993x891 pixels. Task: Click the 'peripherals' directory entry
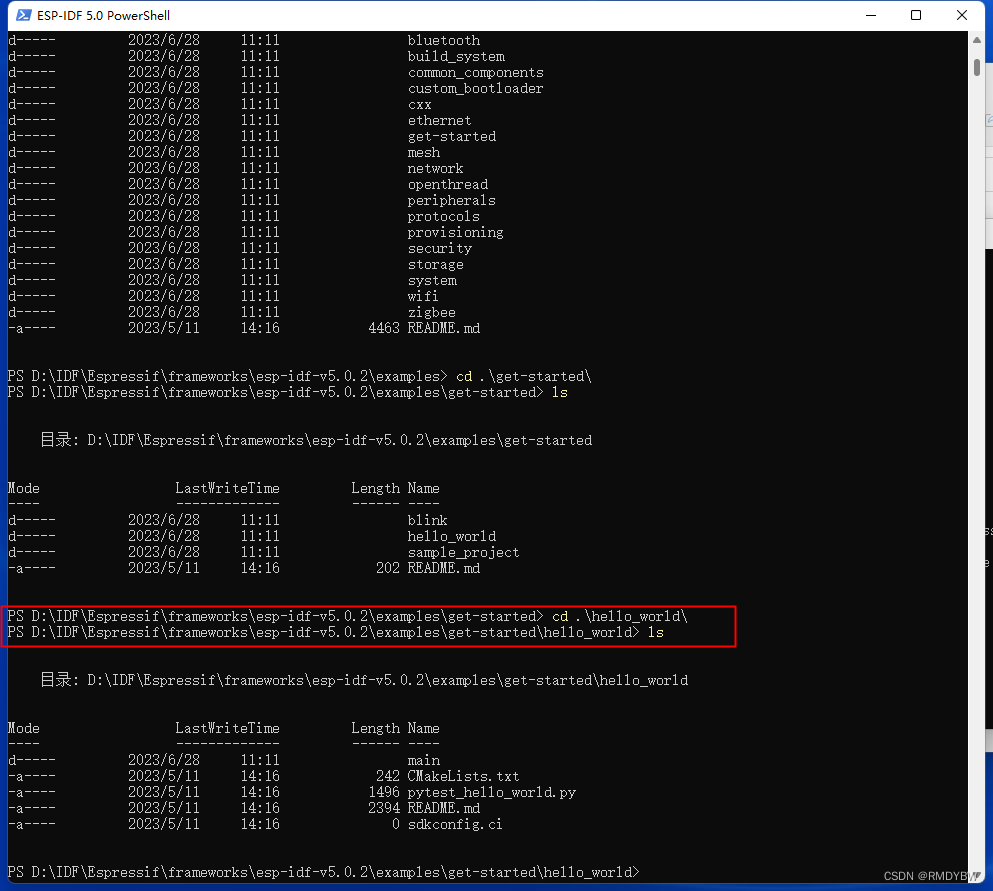tap(452, 201)
